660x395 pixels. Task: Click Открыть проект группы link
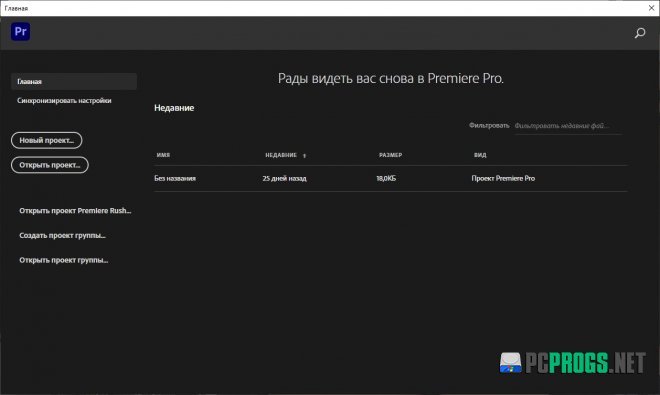(x=64, y=260)
